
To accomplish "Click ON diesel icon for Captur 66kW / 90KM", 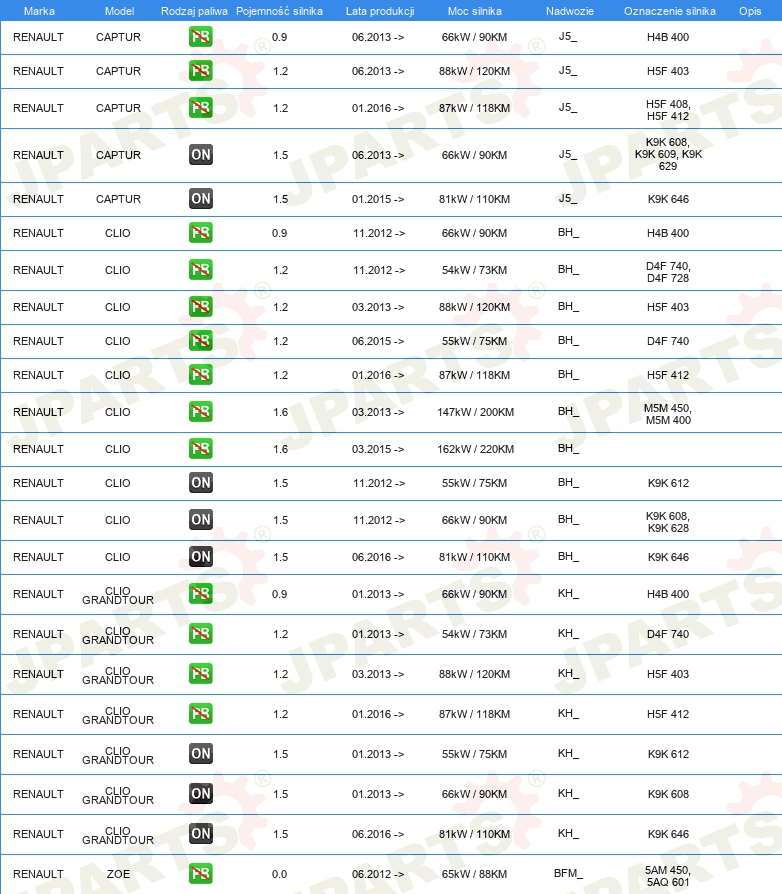I will [x=201, y=155].
